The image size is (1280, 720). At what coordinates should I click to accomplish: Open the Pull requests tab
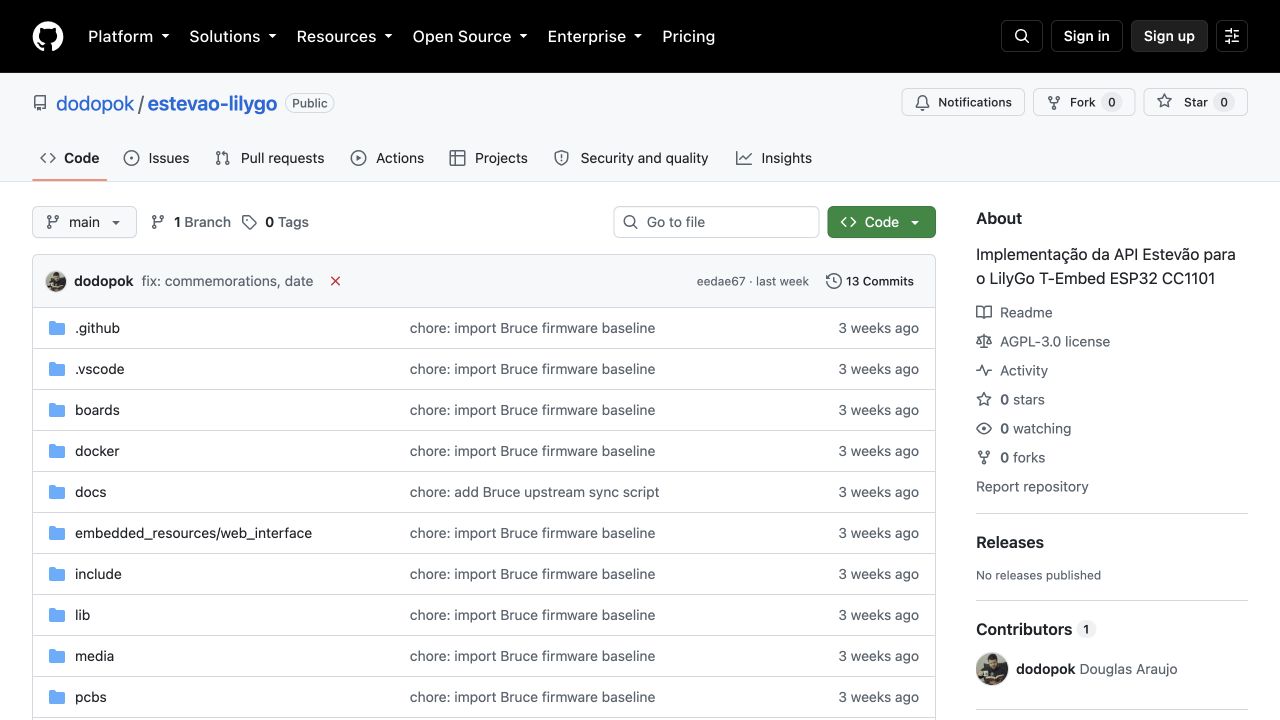tap(270, 158)
